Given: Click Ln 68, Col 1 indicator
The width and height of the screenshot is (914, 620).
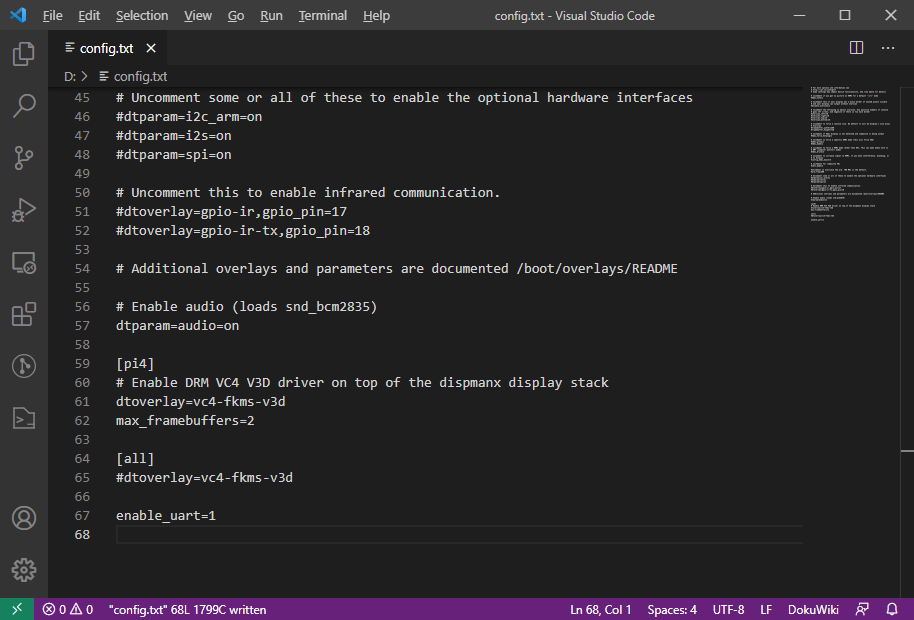Looking at the screenshot, I should pyautogui.click(x=600, y=610).
